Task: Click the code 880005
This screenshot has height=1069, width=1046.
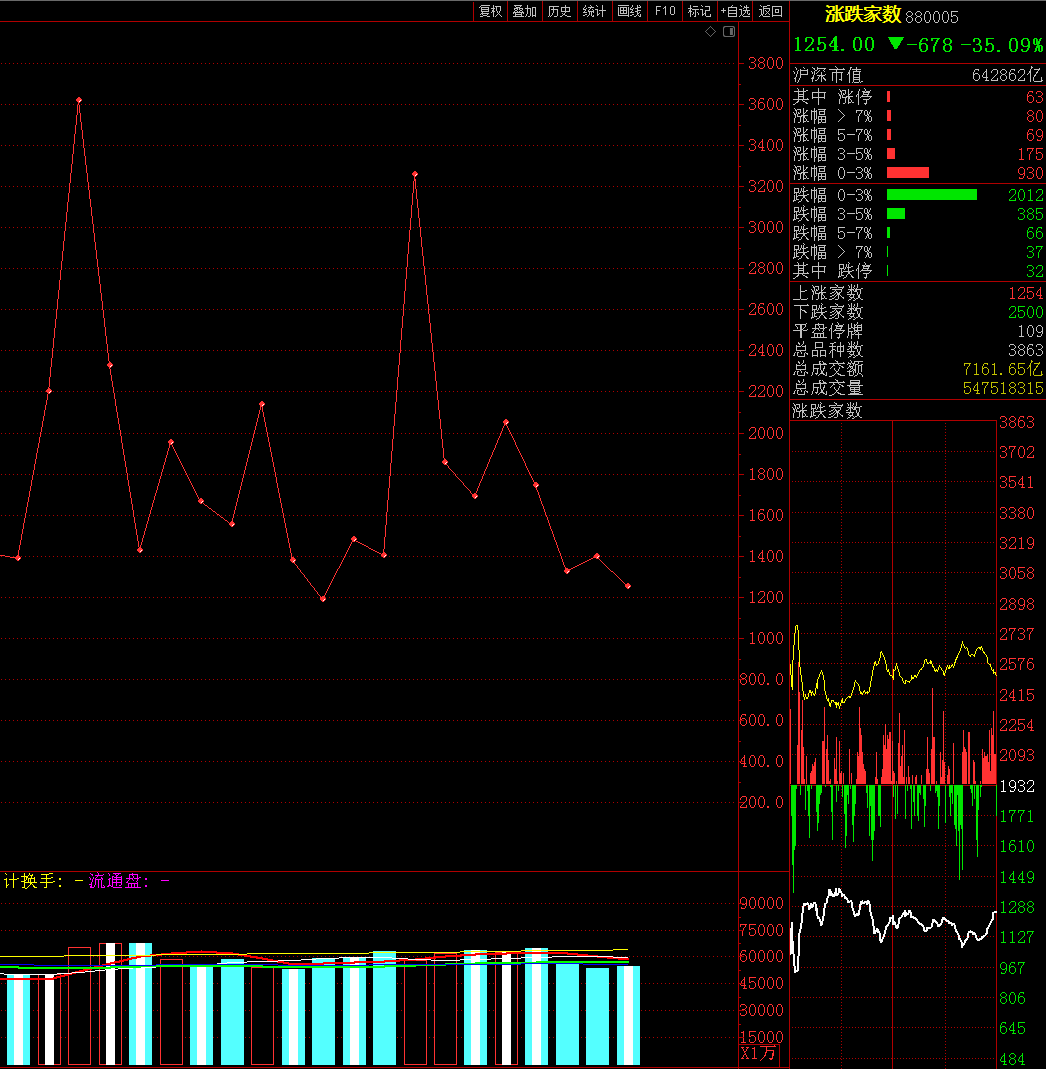Action: (932, 17)
